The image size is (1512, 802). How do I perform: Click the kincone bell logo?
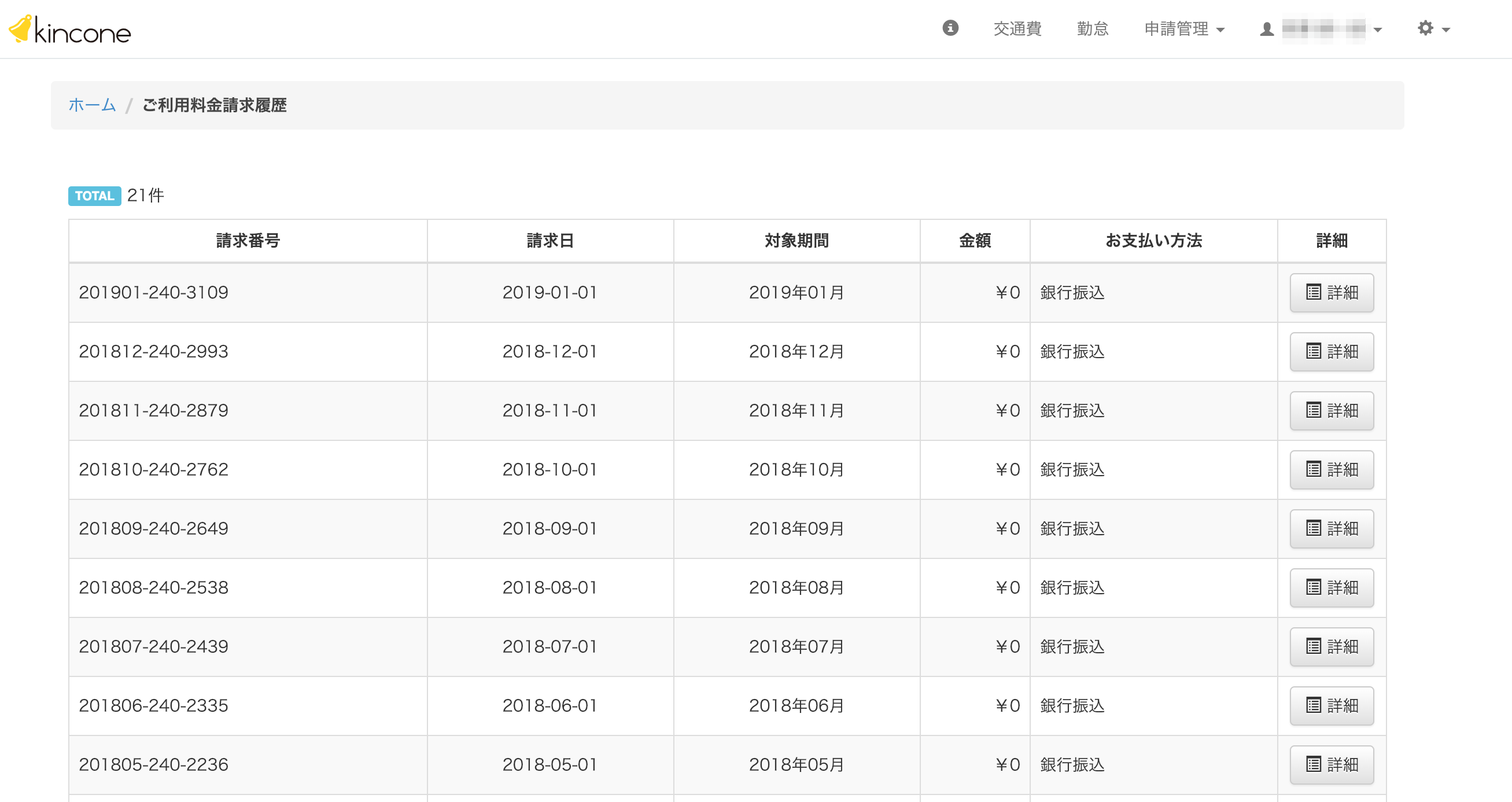click(21, 30)
